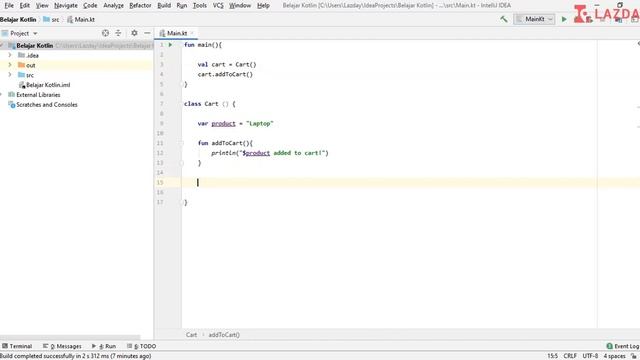Change 4 spaces indent setting
This screenshot has height=360, width=640.
(614, 356)
